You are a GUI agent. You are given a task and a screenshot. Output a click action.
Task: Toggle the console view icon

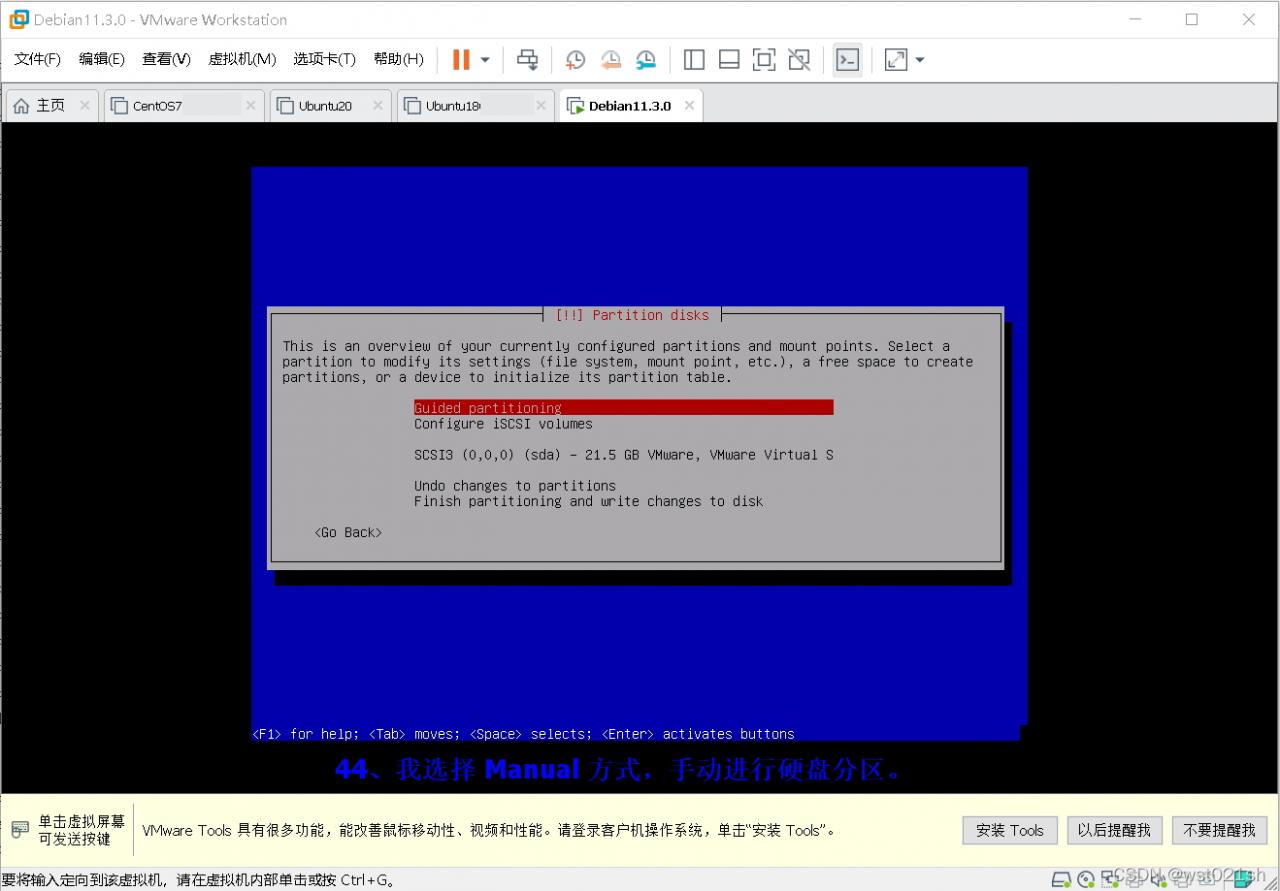(x=847, y=60)
